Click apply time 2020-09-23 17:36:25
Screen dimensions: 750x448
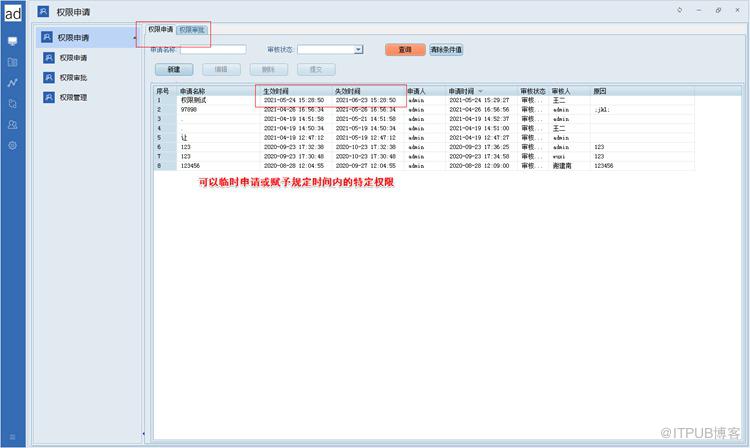[x=481, y=147]
